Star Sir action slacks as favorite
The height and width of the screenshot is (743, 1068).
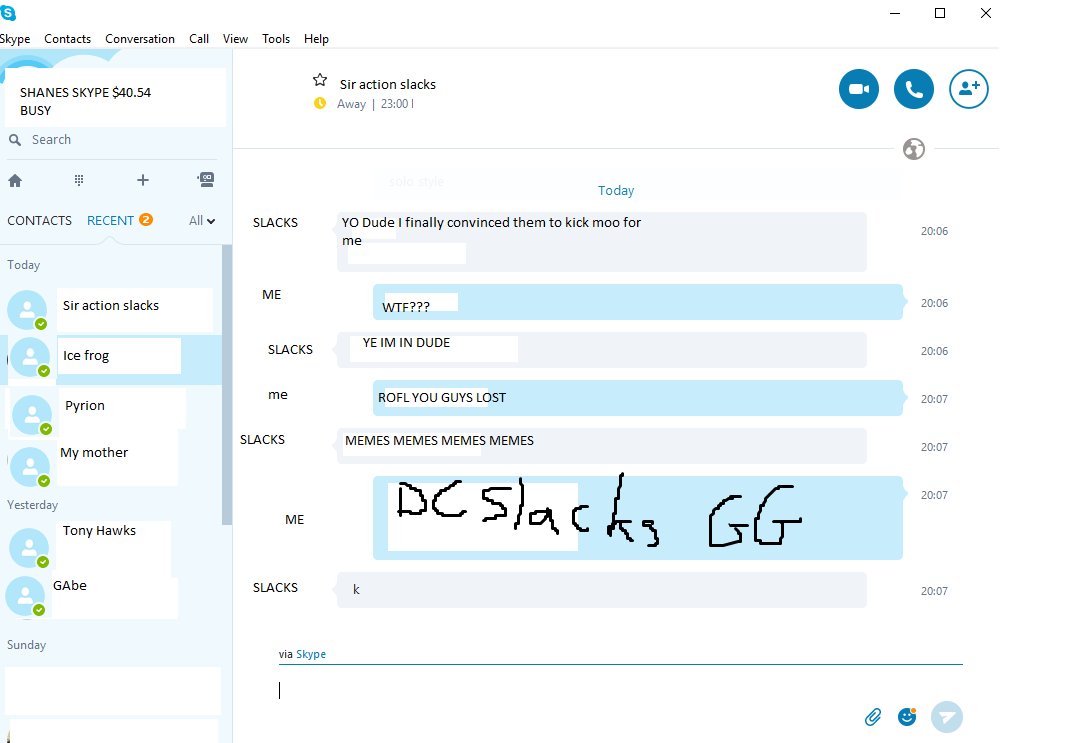pos(319,80)
